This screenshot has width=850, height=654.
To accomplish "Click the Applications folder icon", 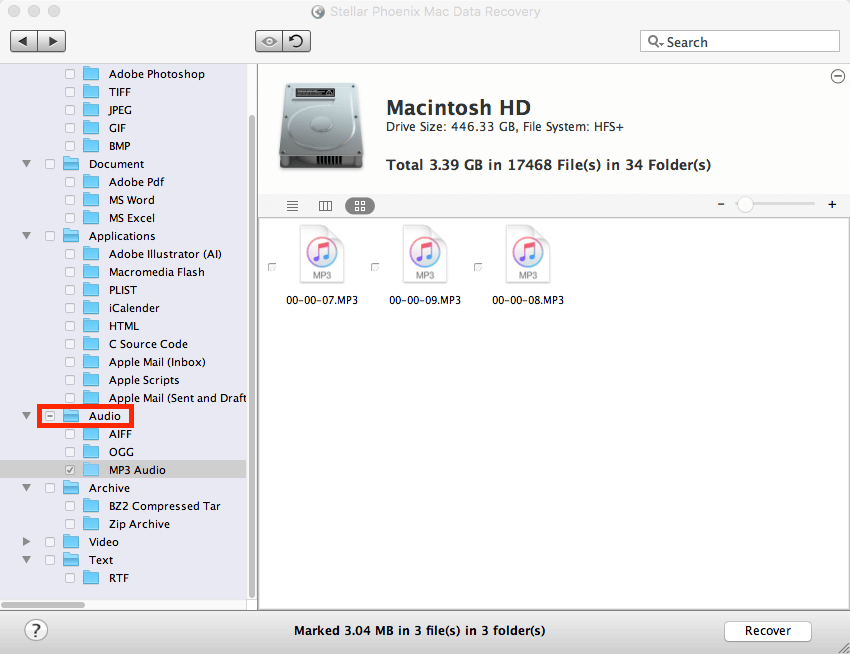I will pyautogui.click(x=71, y=235).
